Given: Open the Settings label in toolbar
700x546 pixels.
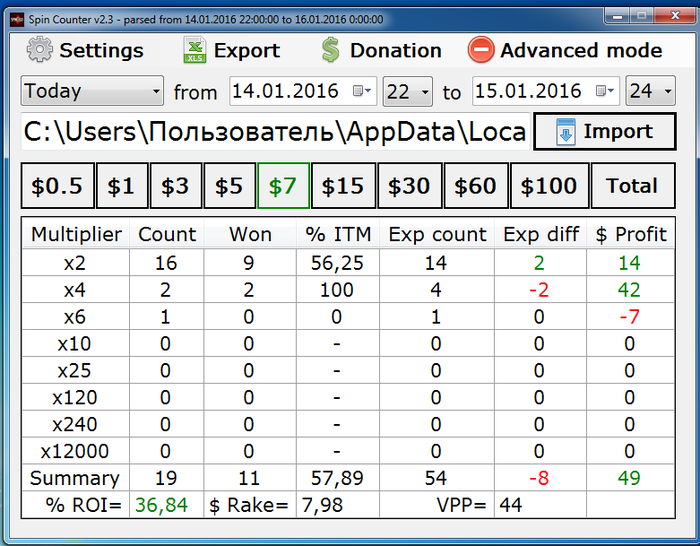Looking at the screenshot, I should pos(101,50).
